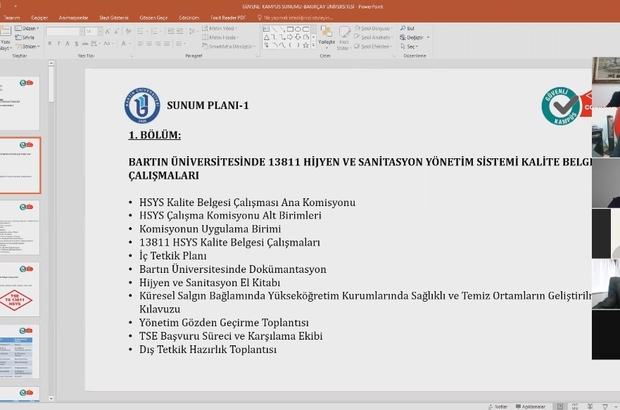Open the character spacing dropdown

tap(95, 43)
